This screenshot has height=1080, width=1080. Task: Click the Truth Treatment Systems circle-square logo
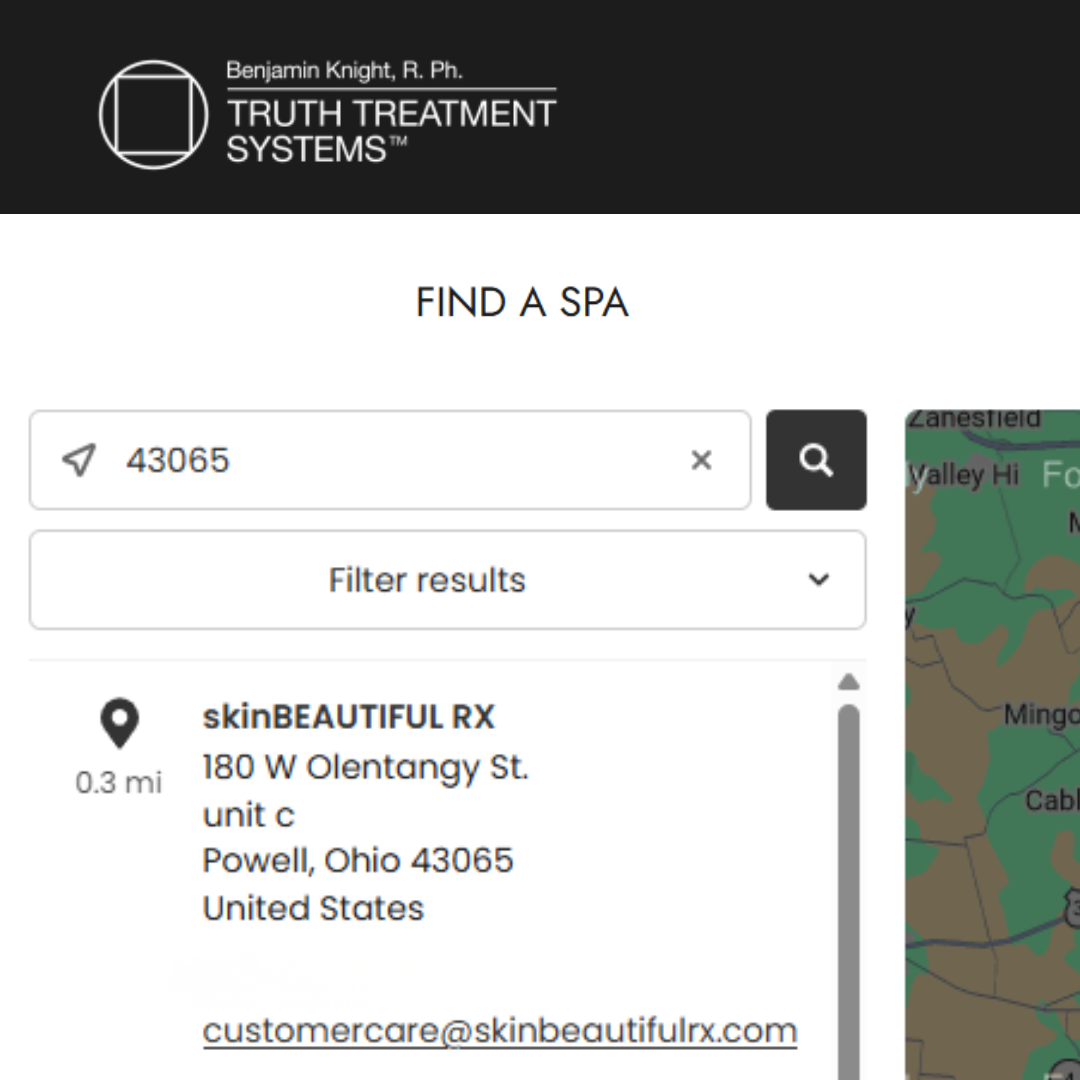point(154,114)
